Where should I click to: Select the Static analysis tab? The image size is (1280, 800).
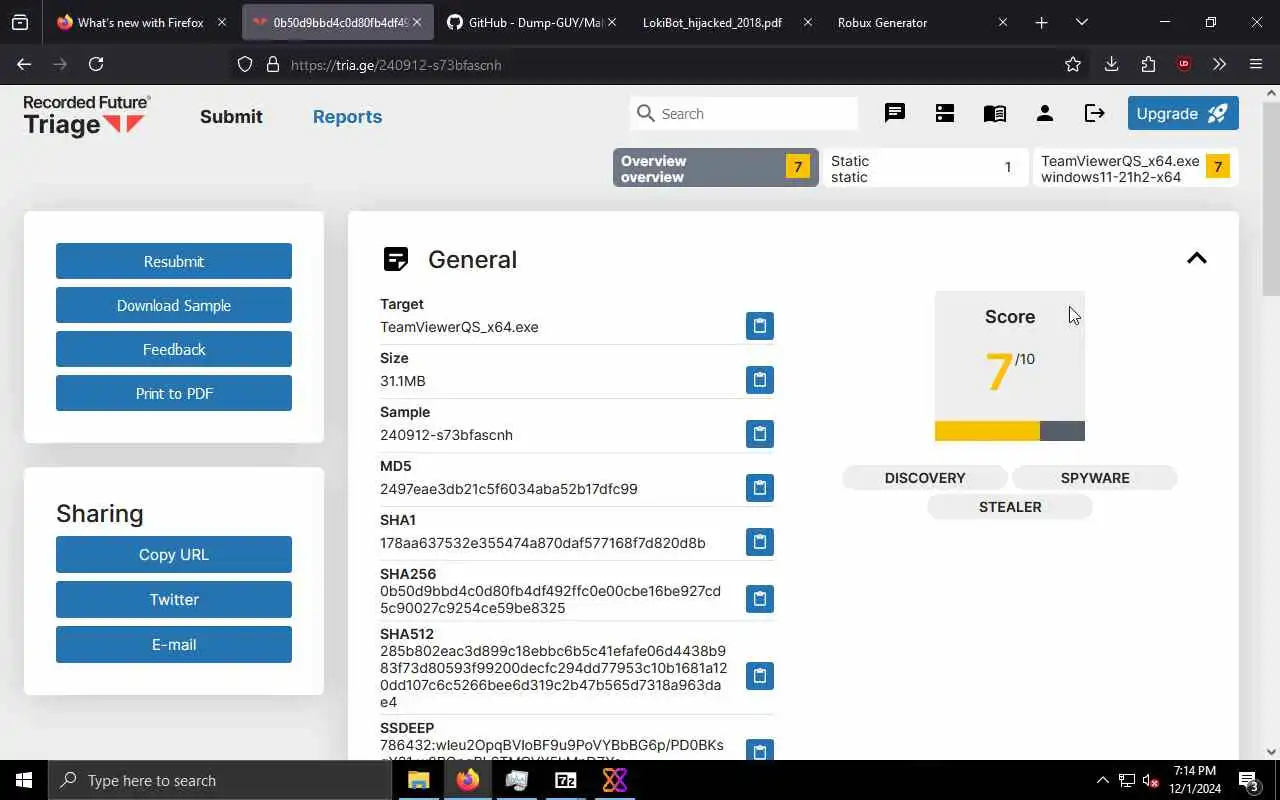[x=926, y=168]
